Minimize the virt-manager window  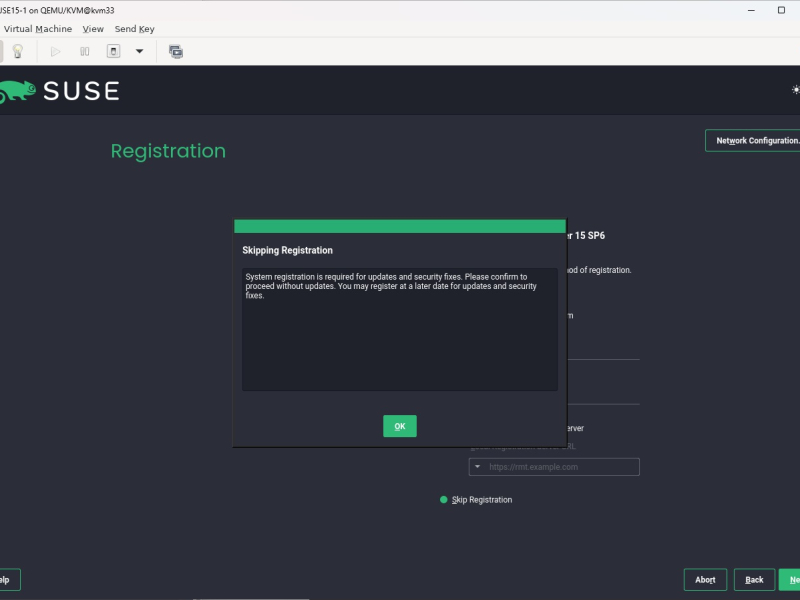(x=751, y=10)
